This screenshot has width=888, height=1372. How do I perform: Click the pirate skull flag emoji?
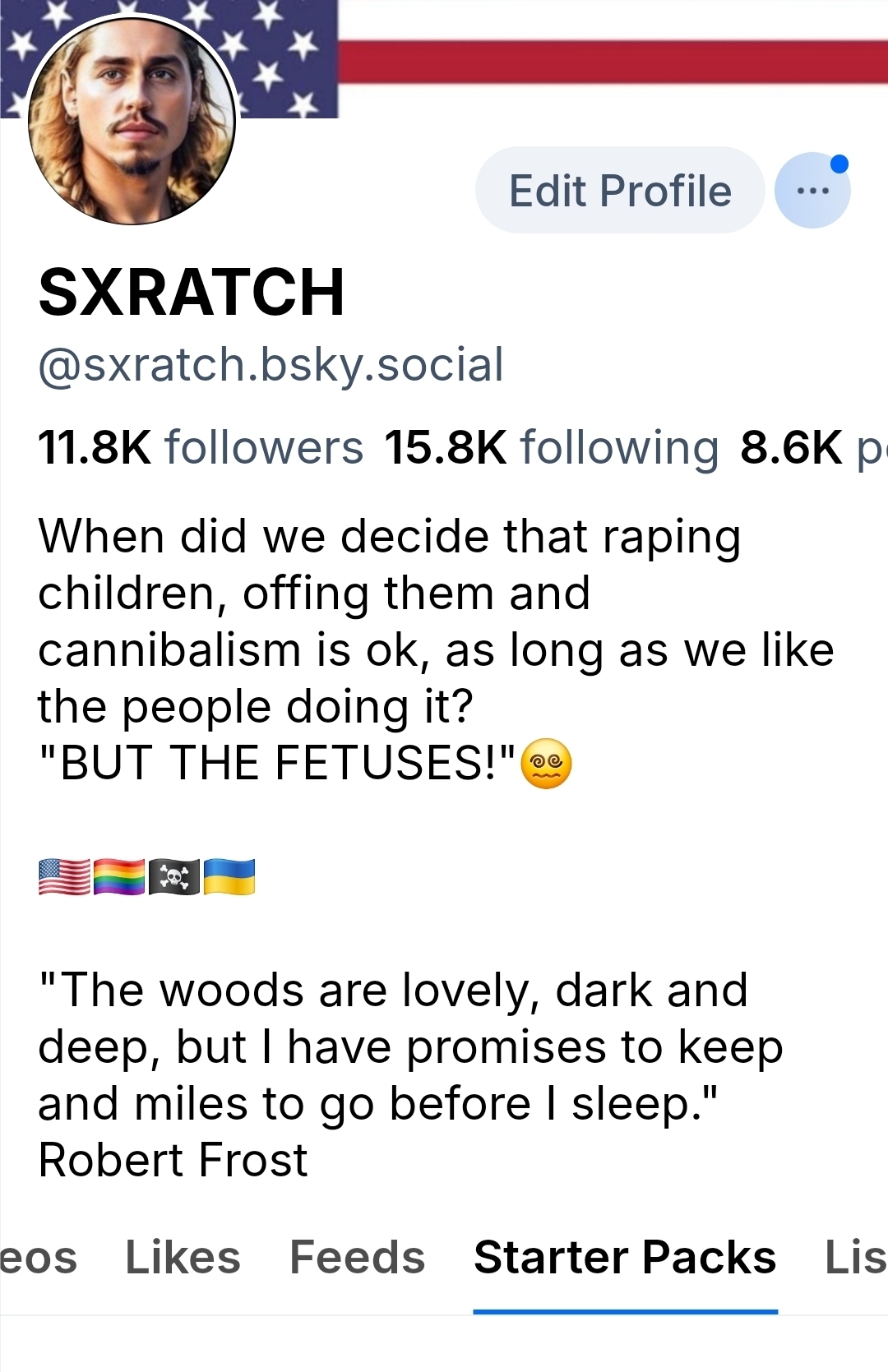(174, 876)
